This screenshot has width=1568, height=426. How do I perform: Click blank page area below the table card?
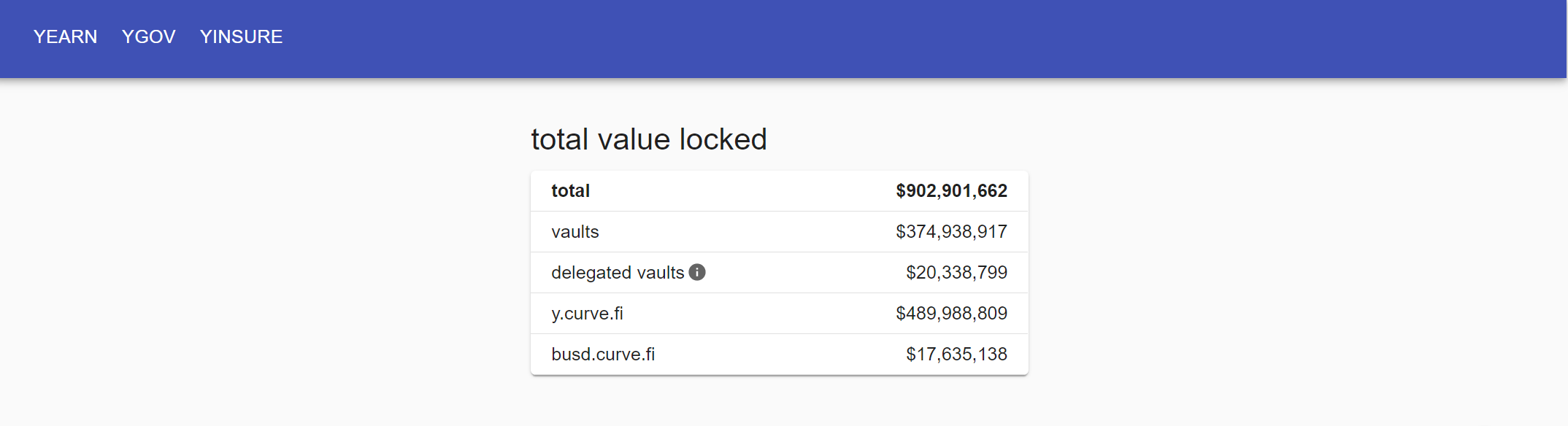pyautogui.click(x=779, y=403)
